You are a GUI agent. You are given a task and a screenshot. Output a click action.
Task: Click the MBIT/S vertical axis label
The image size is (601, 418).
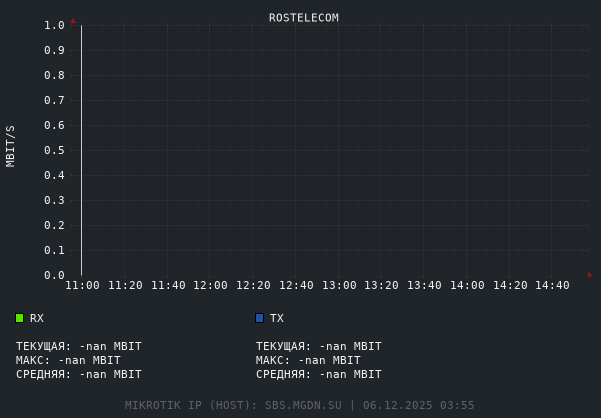11,145
